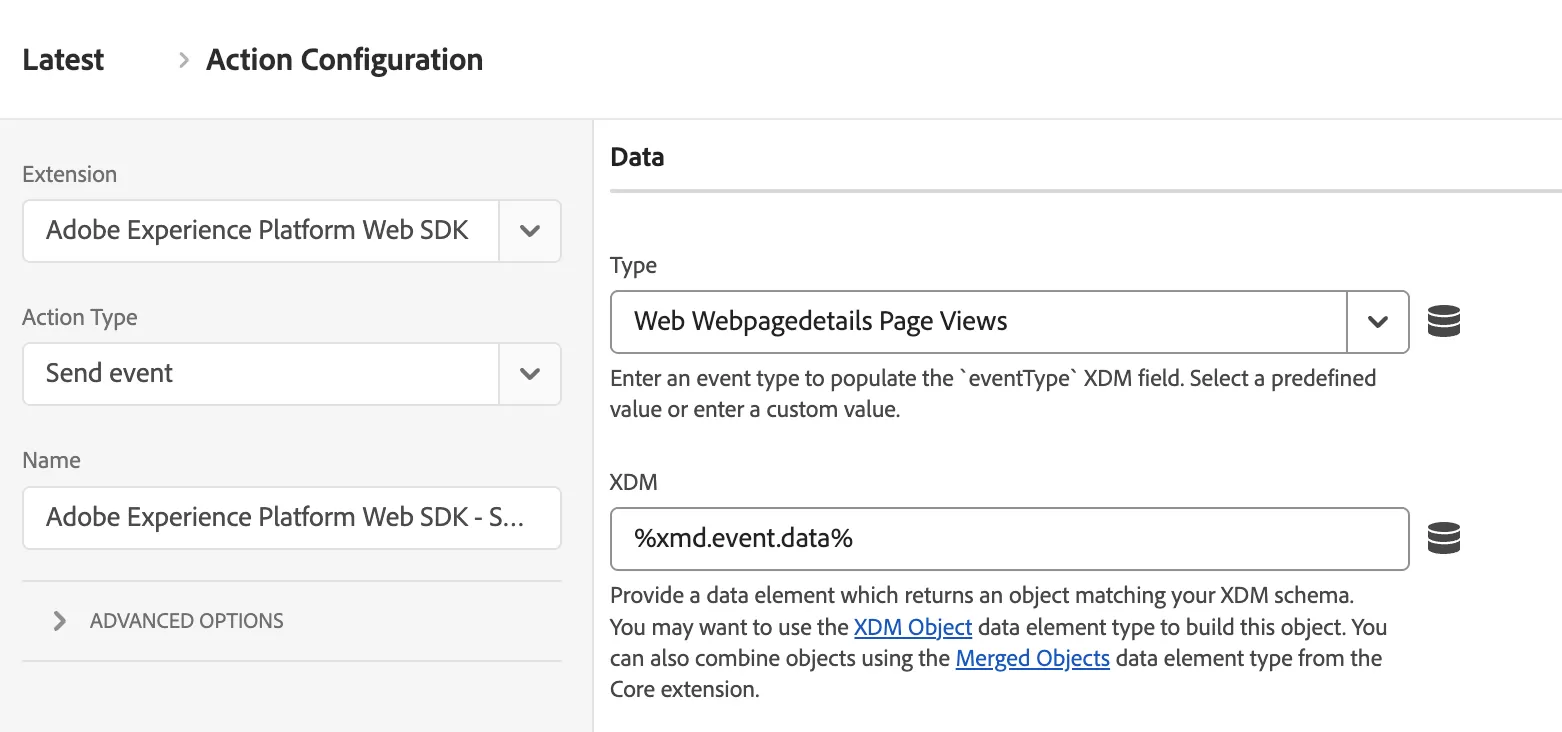Click the Action Type field label

tap(80, 318)
